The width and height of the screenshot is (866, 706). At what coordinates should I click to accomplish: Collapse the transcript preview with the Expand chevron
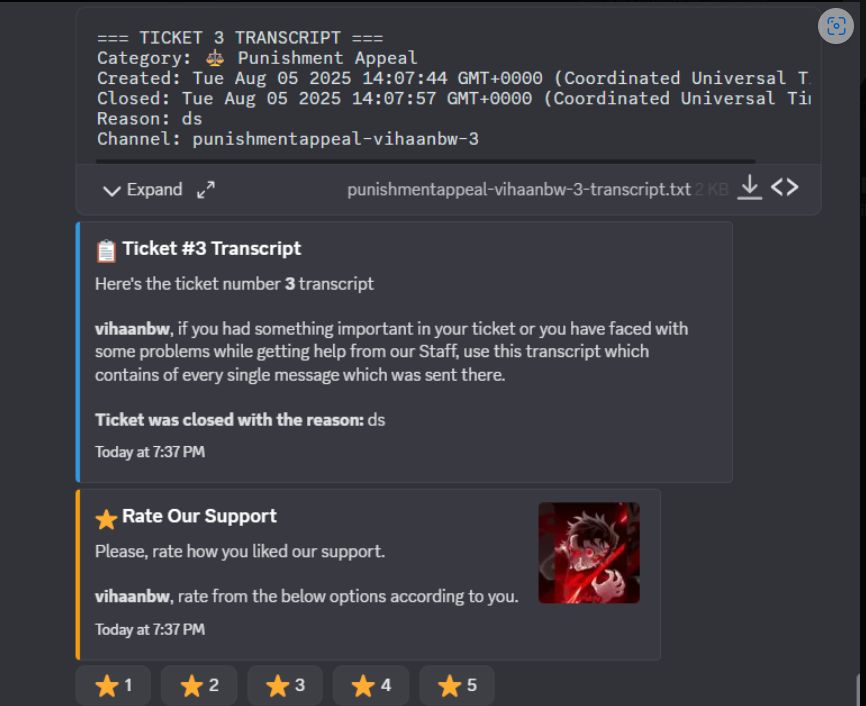tap(112, 189)
